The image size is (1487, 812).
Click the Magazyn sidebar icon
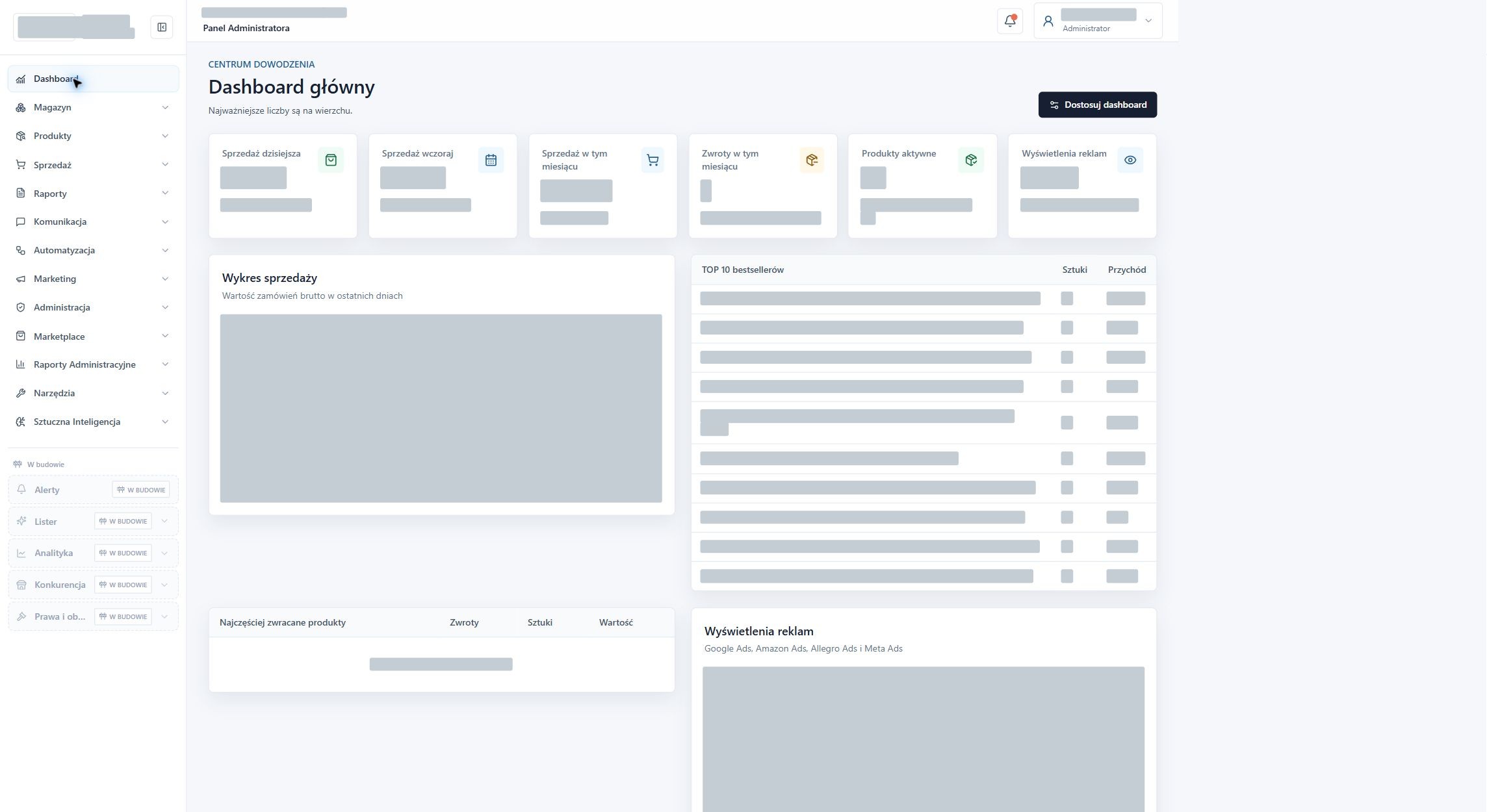[x=21, y=107]
